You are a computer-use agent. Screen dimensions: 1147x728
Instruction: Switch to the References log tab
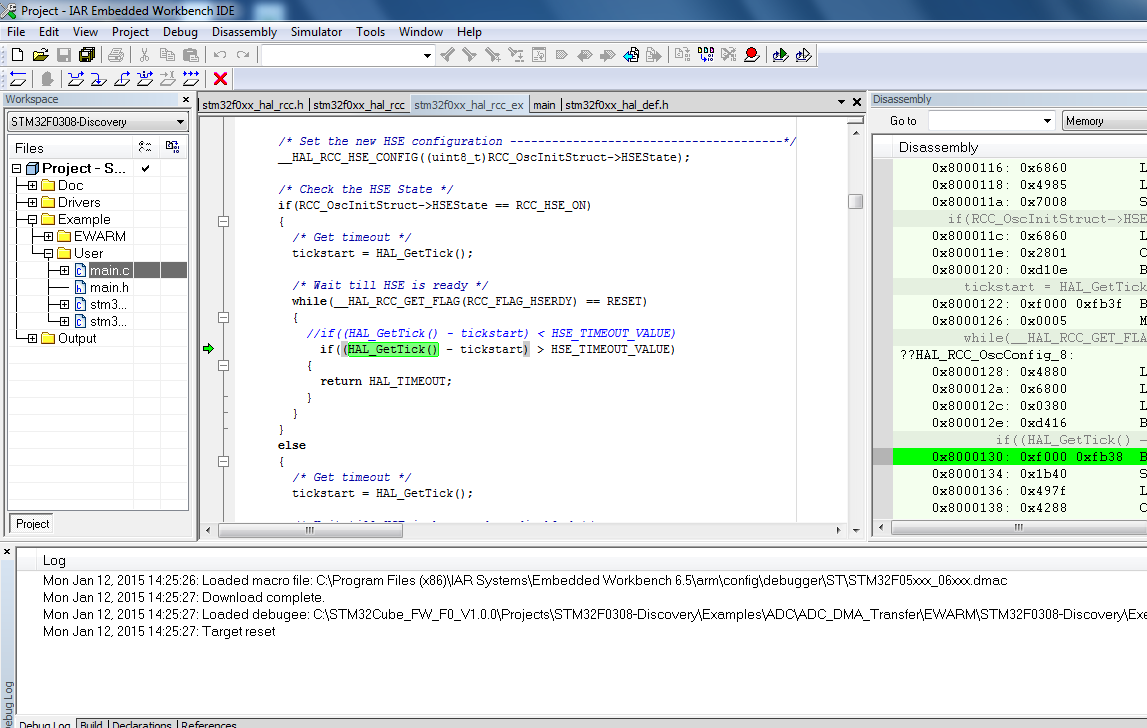(x=208, y=724)
